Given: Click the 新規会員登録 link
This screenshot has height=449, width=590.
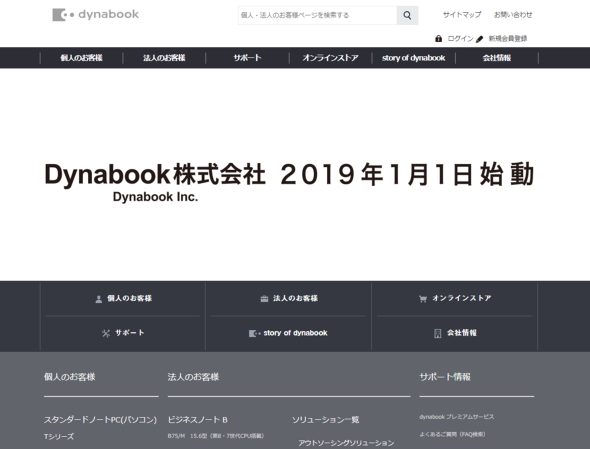Looking at the screenshot, I should tap(508, 38).
